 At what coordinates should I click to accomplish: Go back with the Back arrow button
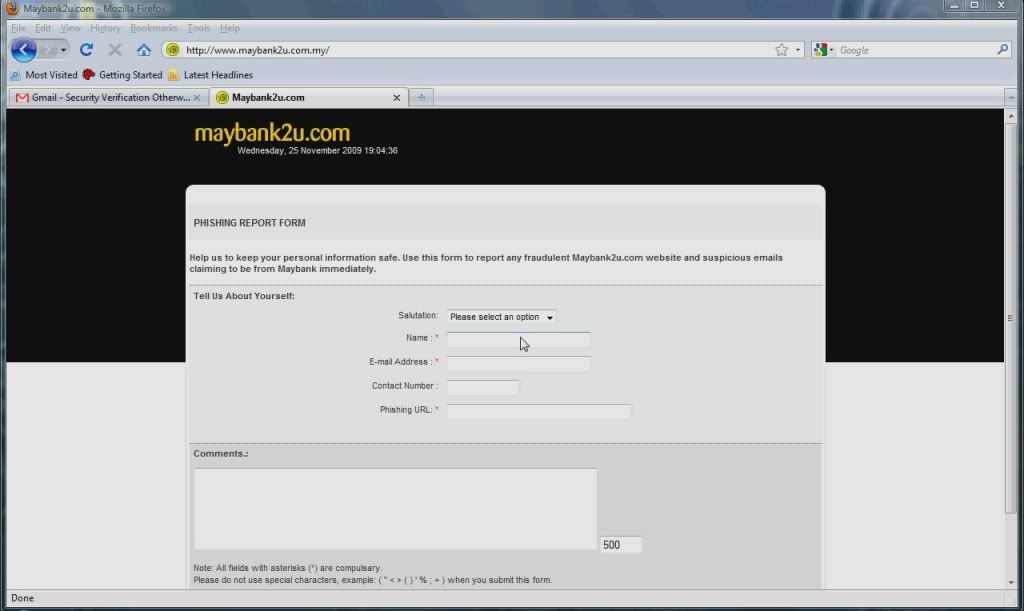pos(24,50)
